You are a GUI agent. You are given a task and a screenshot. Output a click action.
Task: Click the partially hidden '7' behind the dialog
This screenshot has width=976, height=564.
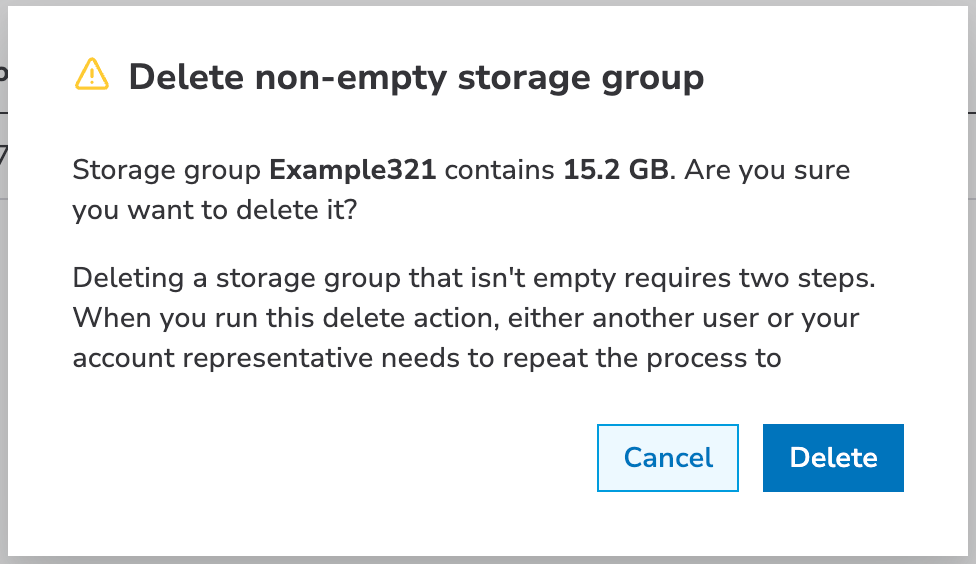[x=3, y=157]
